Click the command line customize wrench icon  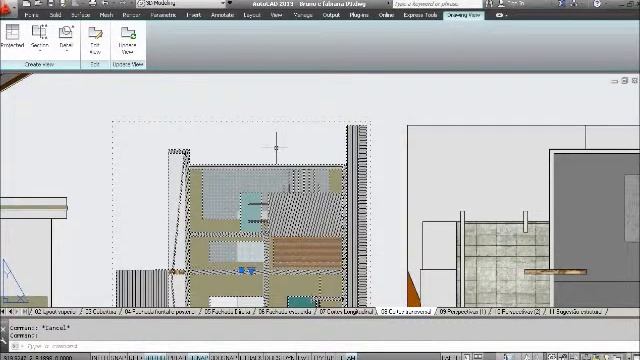pos(4,340)
